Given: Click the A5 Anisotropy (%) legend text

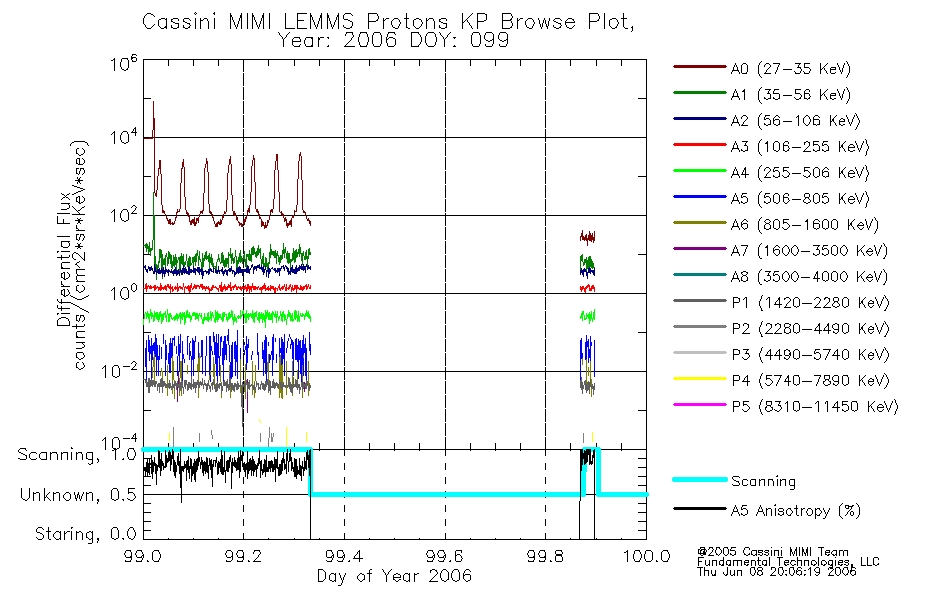Looking at the screenshot, I should tap(796, 511).
